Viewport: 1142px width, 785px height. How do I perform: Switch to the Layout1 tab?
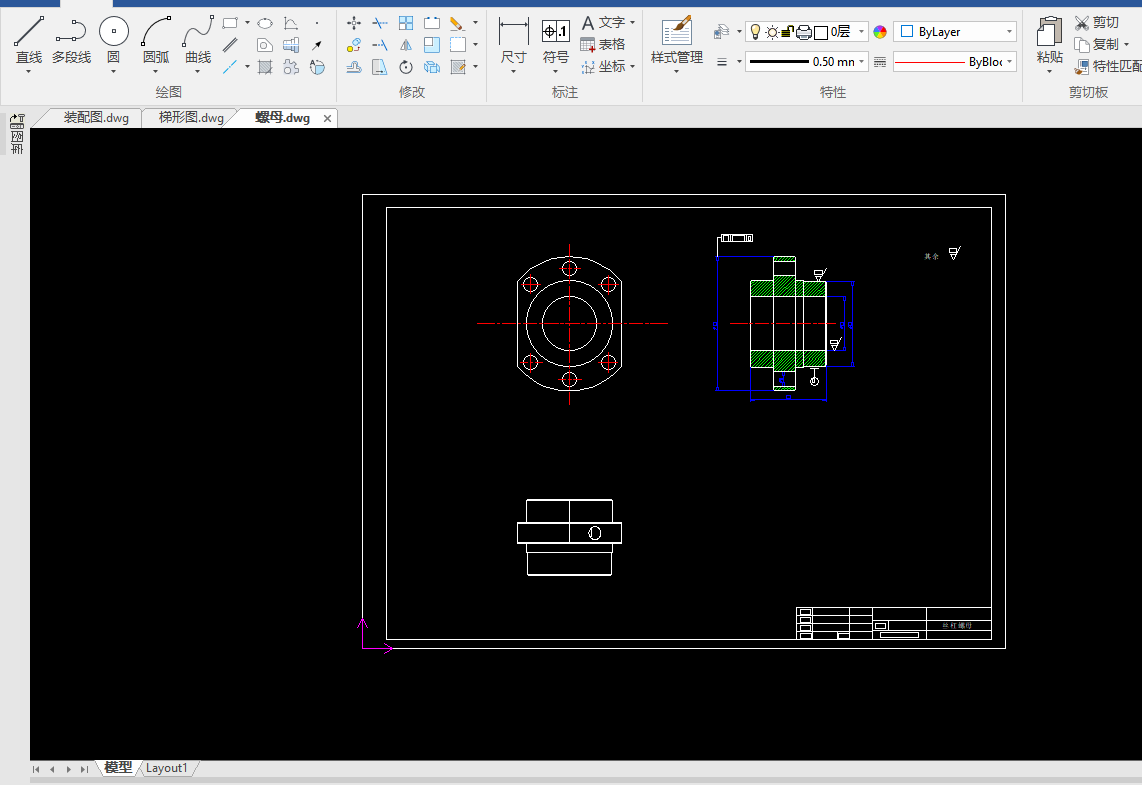[167, 768]
